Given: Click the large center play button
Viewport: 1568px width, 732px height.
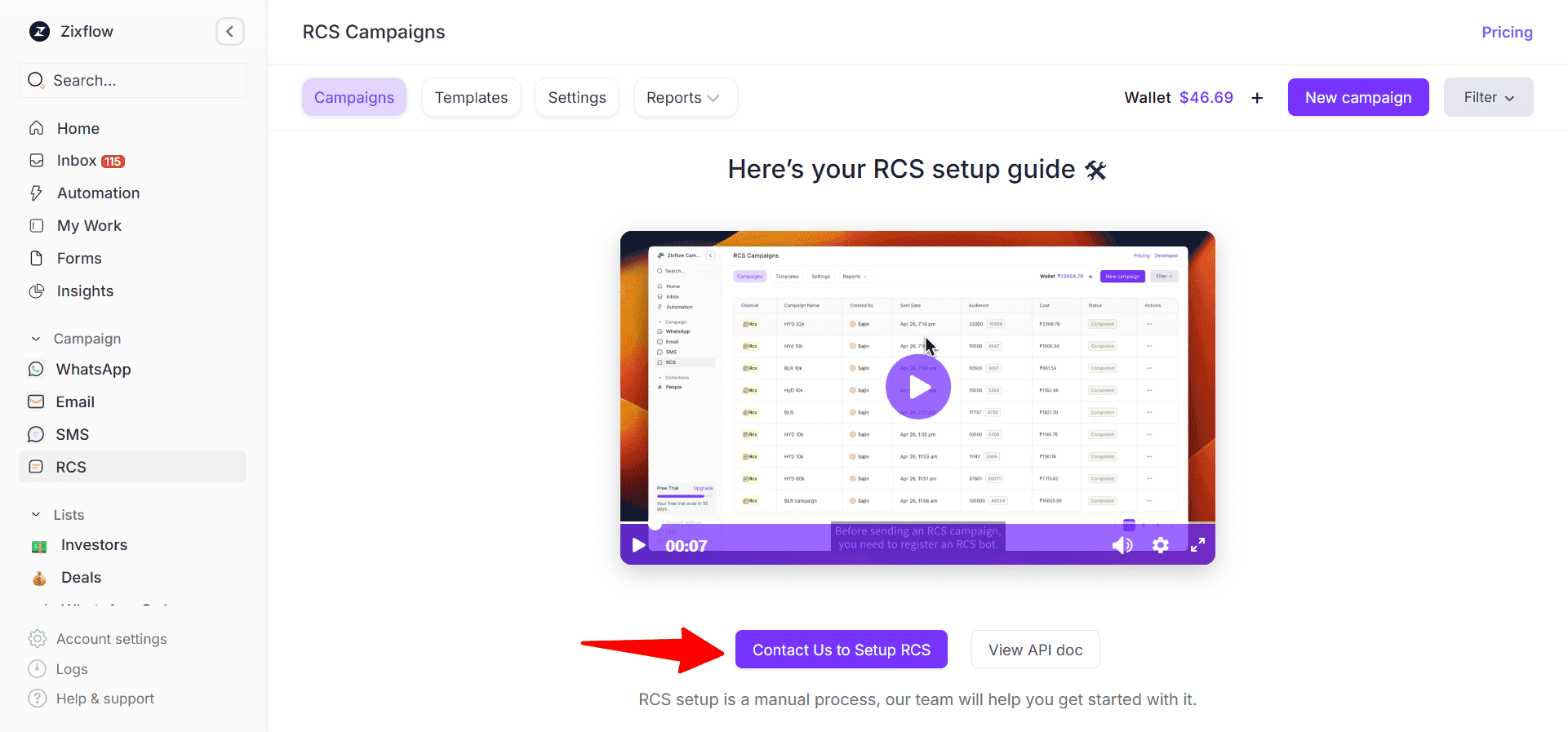Looking at the screenshot, I should (918, 387).
